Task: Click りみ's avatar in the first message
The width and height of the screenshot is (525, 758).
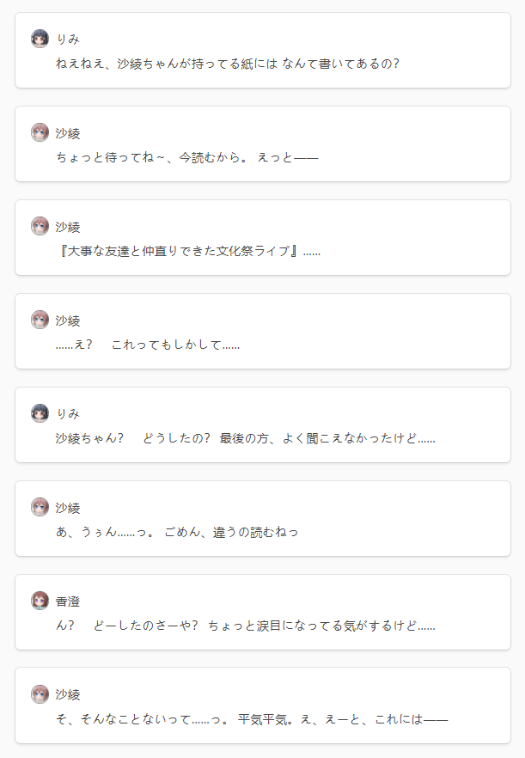Action: [x=40, y=38]
